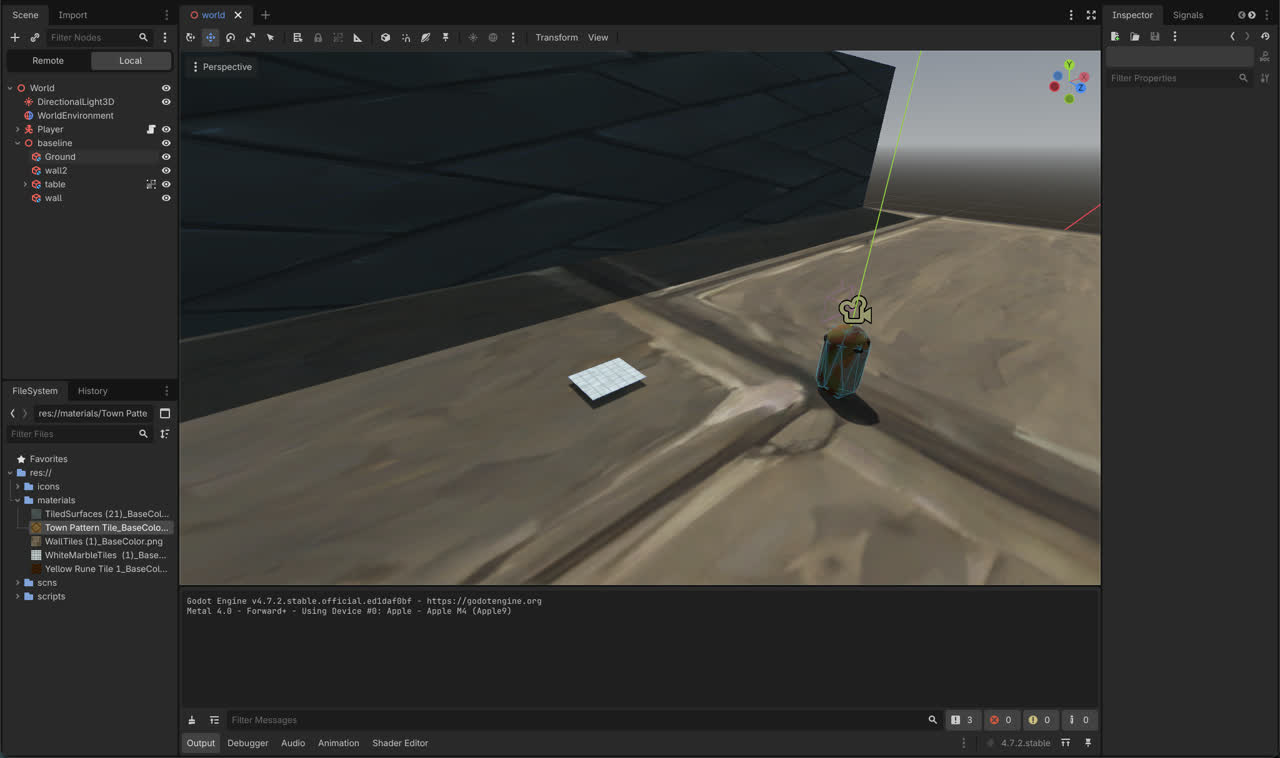Select the Move mode tool in the 3D toolbar
This screenshot has width=1280, height=758.
(x=210, y=37)
